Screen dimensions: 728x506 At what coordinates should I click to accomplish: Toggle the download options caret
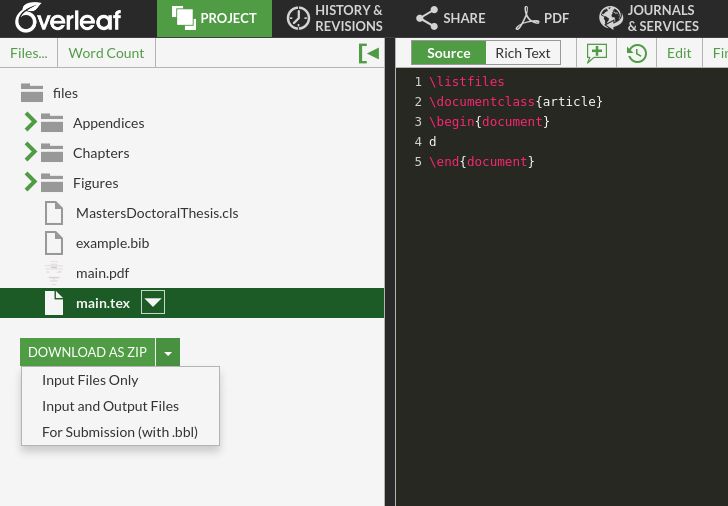coord(168,353)
